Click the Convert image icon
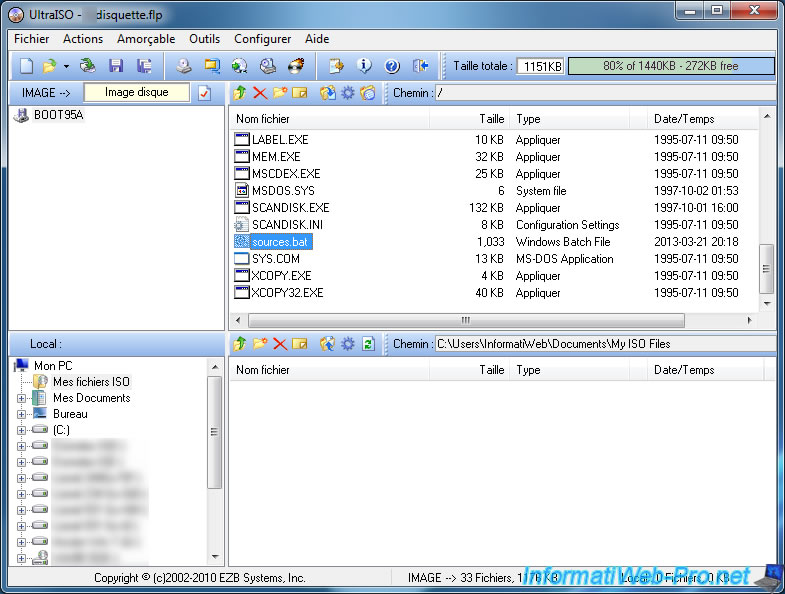 [212, 66]
